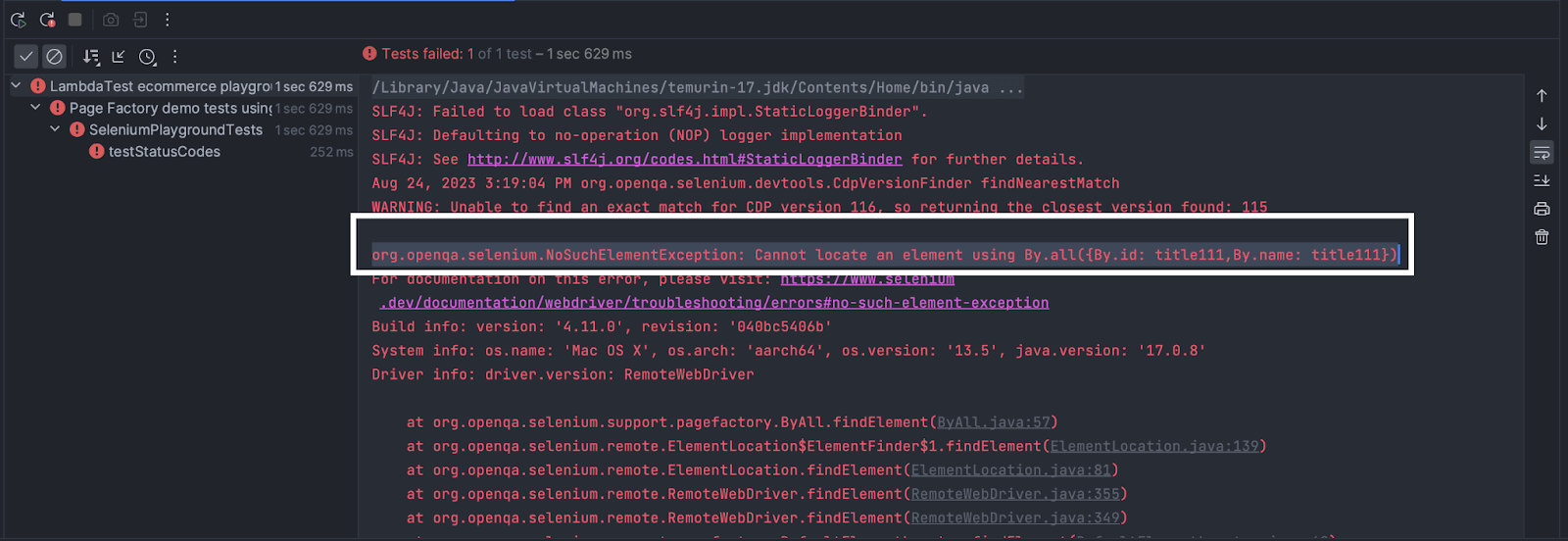Collapse all test tree nodes

tap(119, 57)
